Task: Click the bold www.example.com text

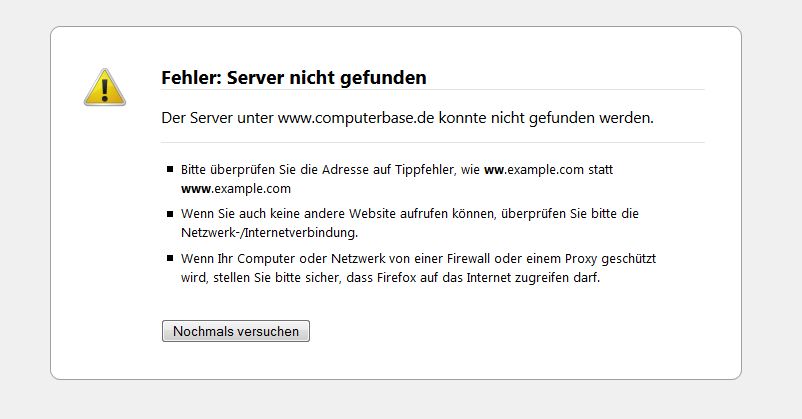Action: coord(236,188)
